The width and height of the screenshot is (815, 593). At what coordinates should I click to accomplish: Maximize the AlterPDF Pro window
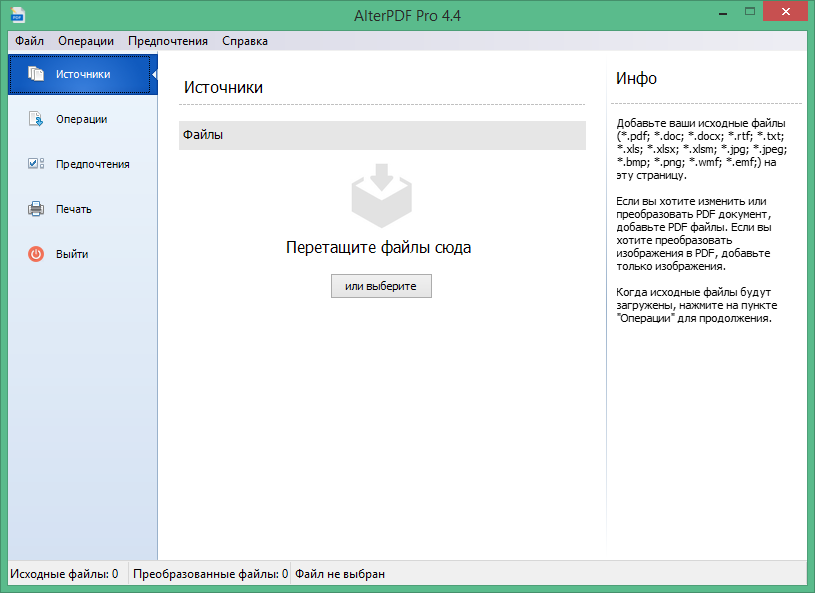750,11
